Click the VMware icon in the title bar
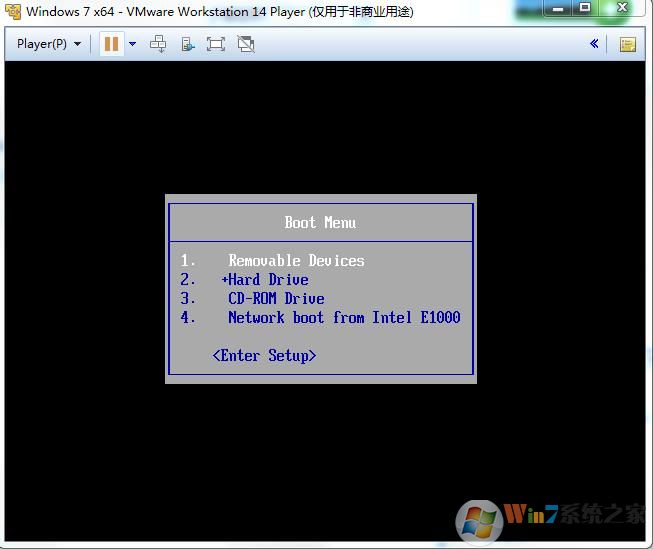653x549 pixels. (x=12, y=11)
